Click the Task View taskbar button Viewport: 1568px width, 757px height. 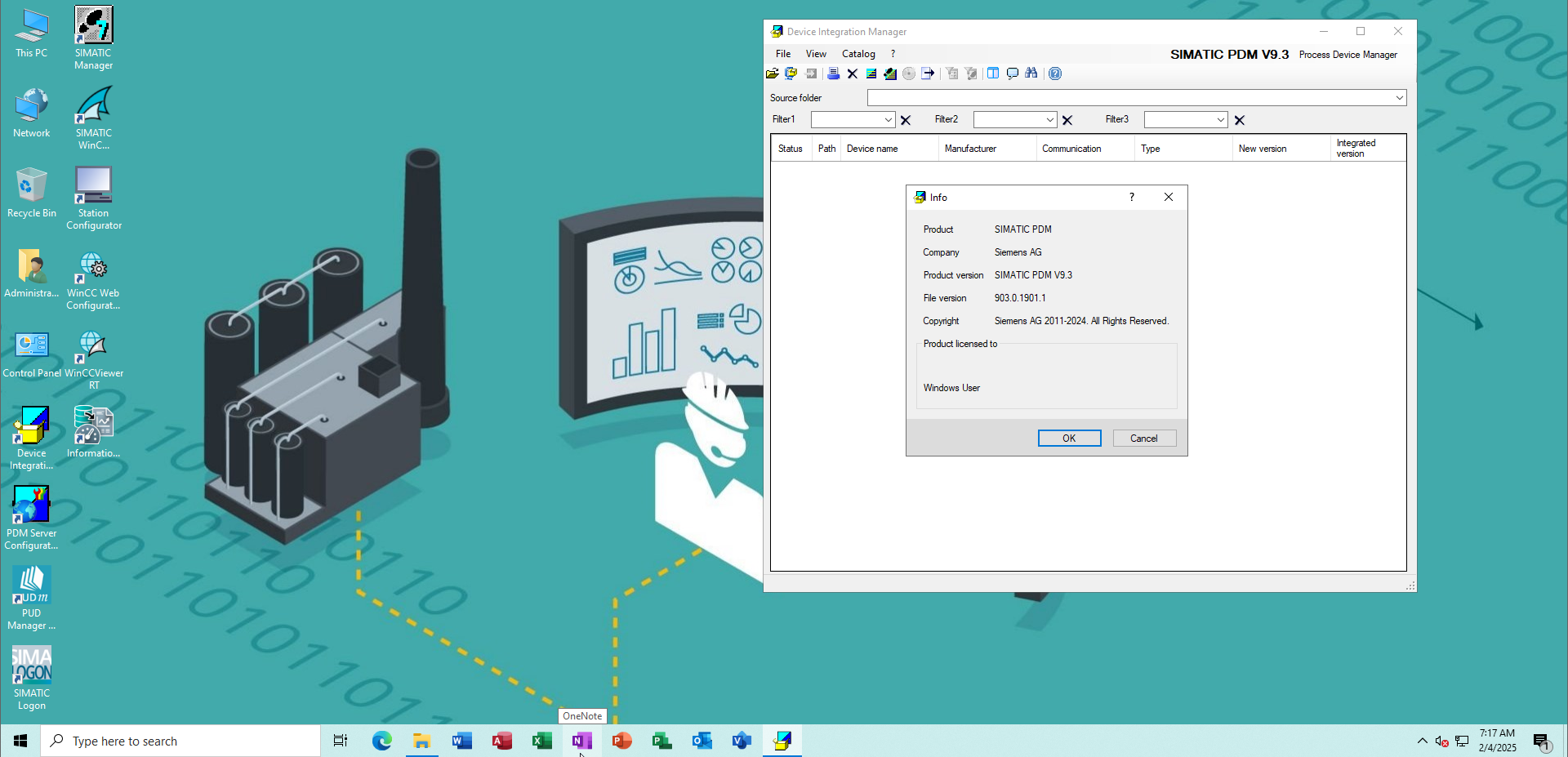[x=341, y=741]
